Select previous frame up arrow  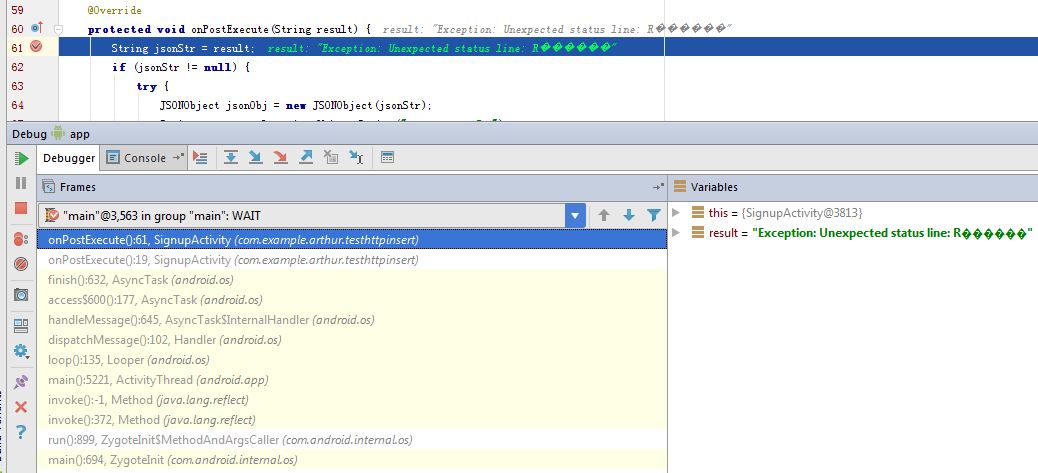604,216
